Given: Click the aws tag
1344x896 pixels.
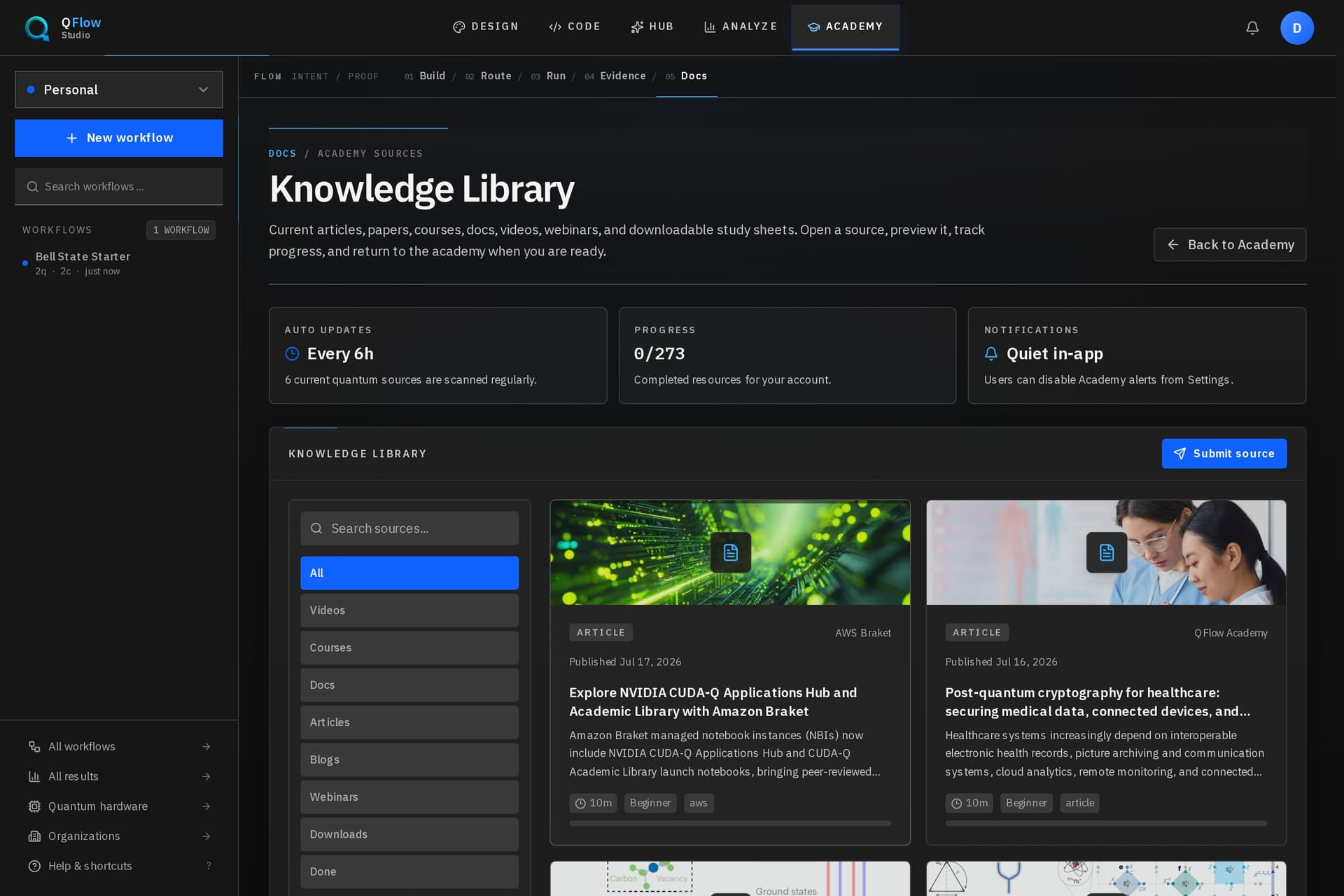Looking at the screenshot, I should (x=699, y=803).
